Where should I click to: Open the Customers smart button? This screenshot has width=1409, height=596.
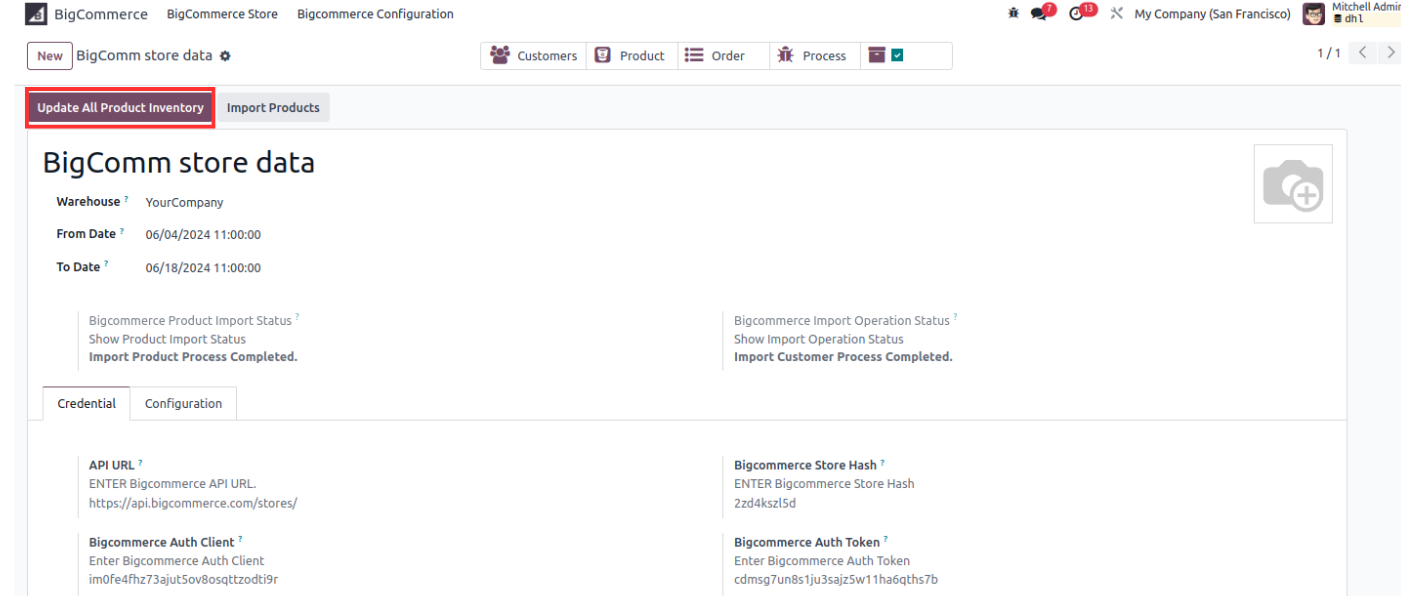click(533, 56)
